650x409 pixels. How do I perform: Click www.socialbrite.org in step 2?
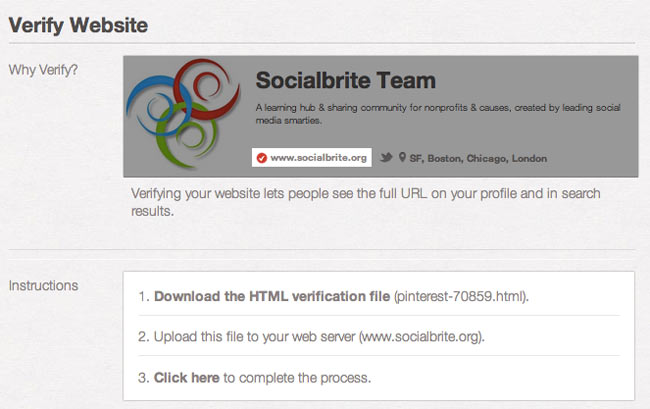click(x=421, y=336)
